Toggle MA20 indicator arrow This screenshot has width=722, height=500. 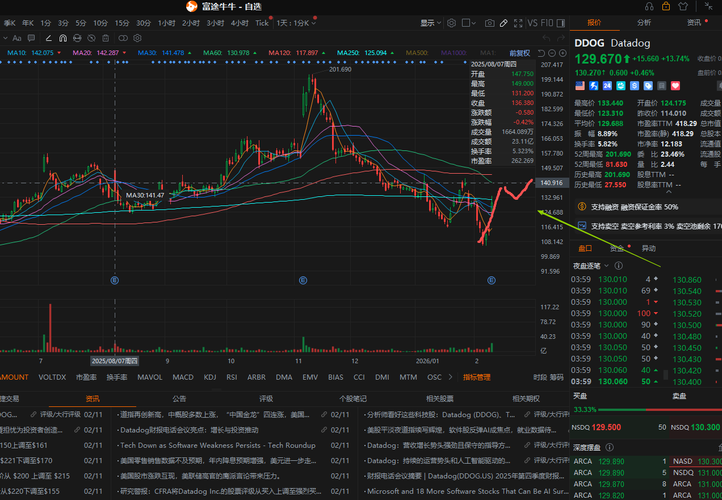[x=124, y=53]
